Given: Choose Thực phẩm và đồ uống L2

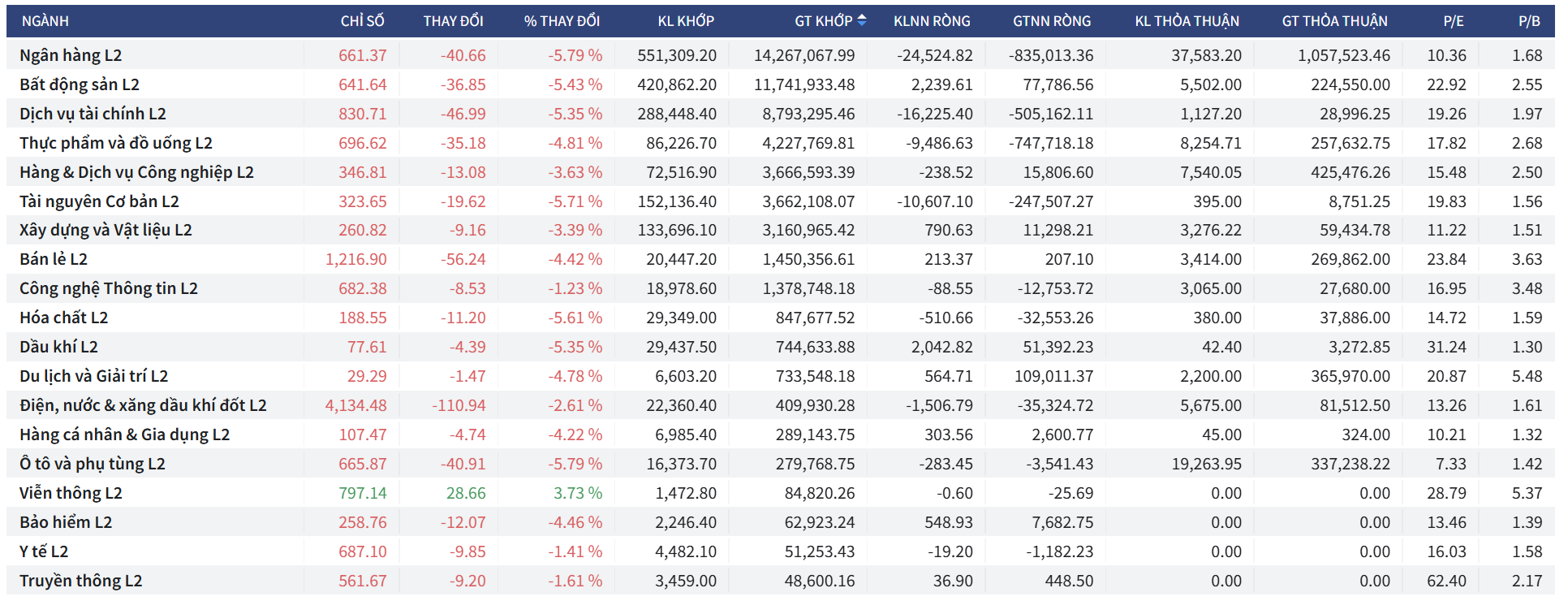Looking at the screenshot, I should [x=116, y=143].
